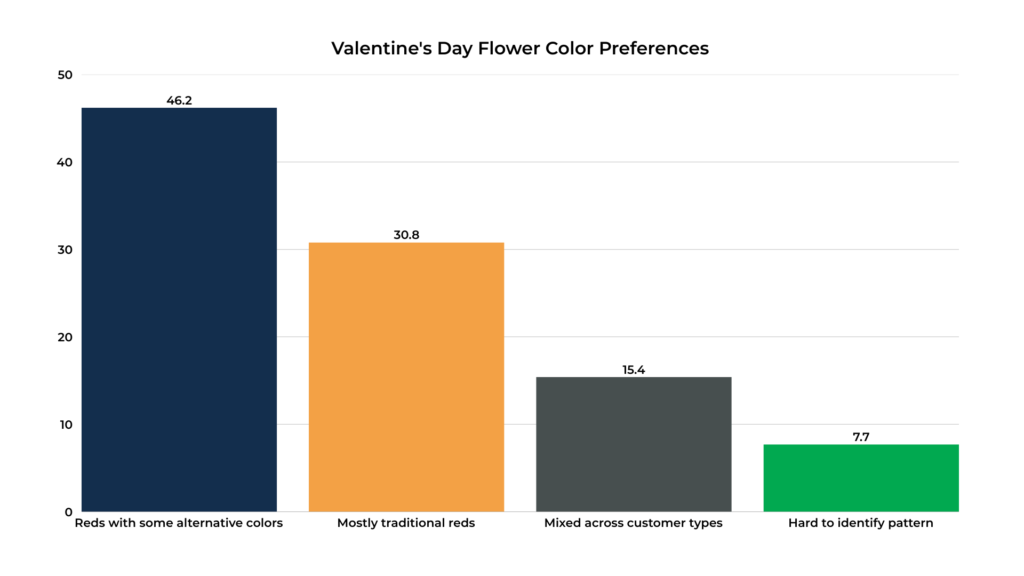Viewport: 1024px width, 576px height.
Task: Click the y-axis tick label 50
Action: click(65, 75)
